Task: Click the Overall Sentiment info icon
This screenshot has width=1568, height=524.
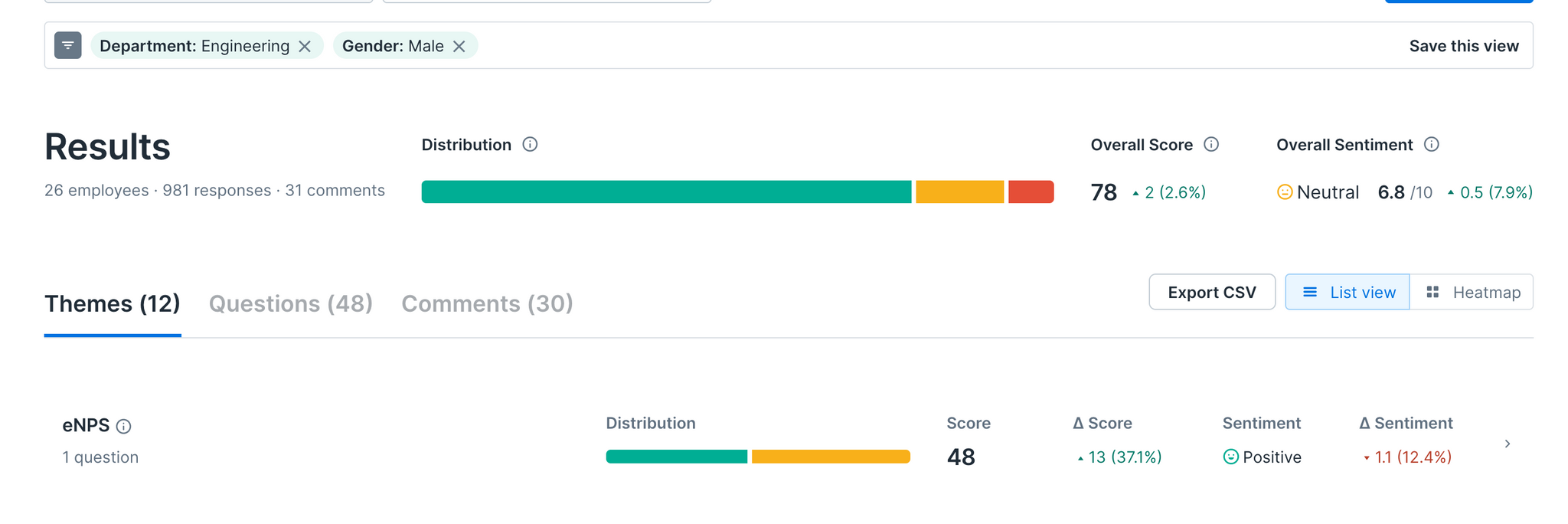Action: pos(1432,145)
